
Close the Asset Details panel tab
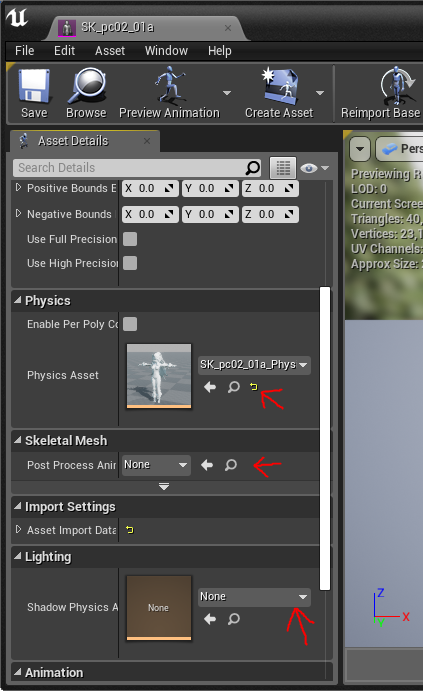coord(147,141)
